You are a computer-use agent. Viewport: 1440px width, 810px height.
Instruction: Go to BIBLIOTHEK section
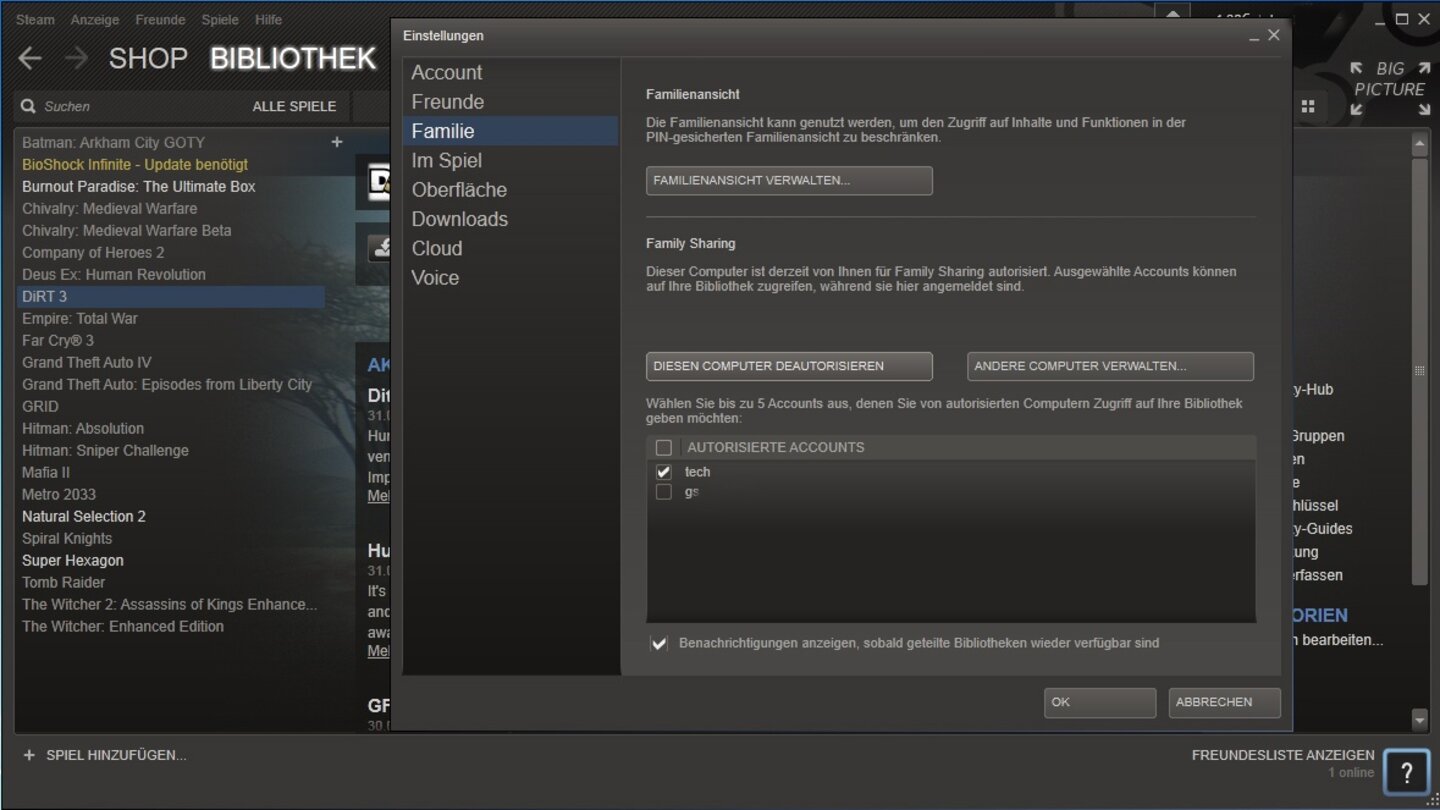293,58
